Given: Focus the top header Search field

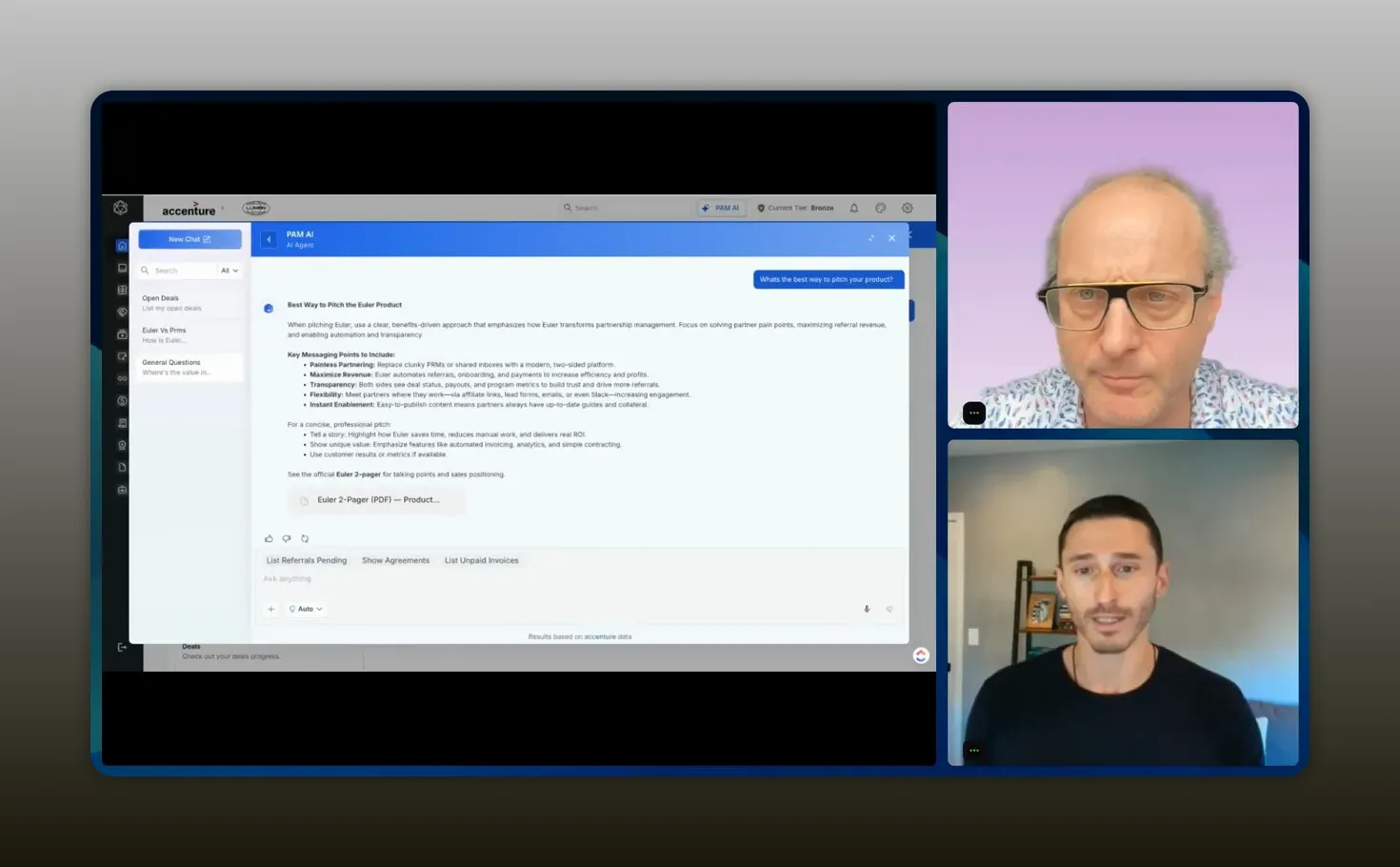Looking at the screenshot, I should 625,208.
